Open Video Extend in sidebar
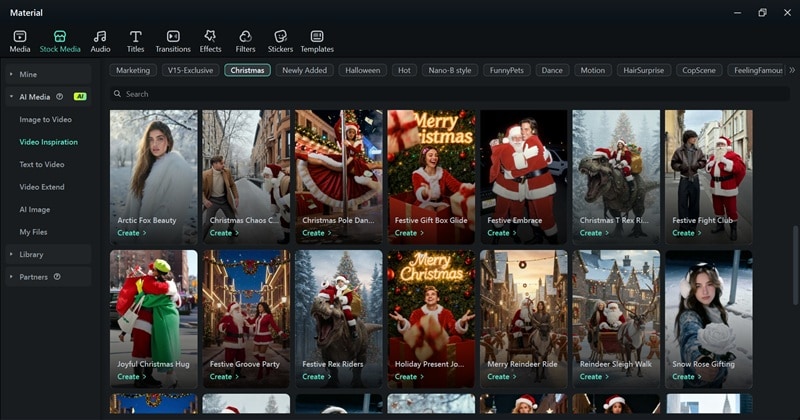 42,187
